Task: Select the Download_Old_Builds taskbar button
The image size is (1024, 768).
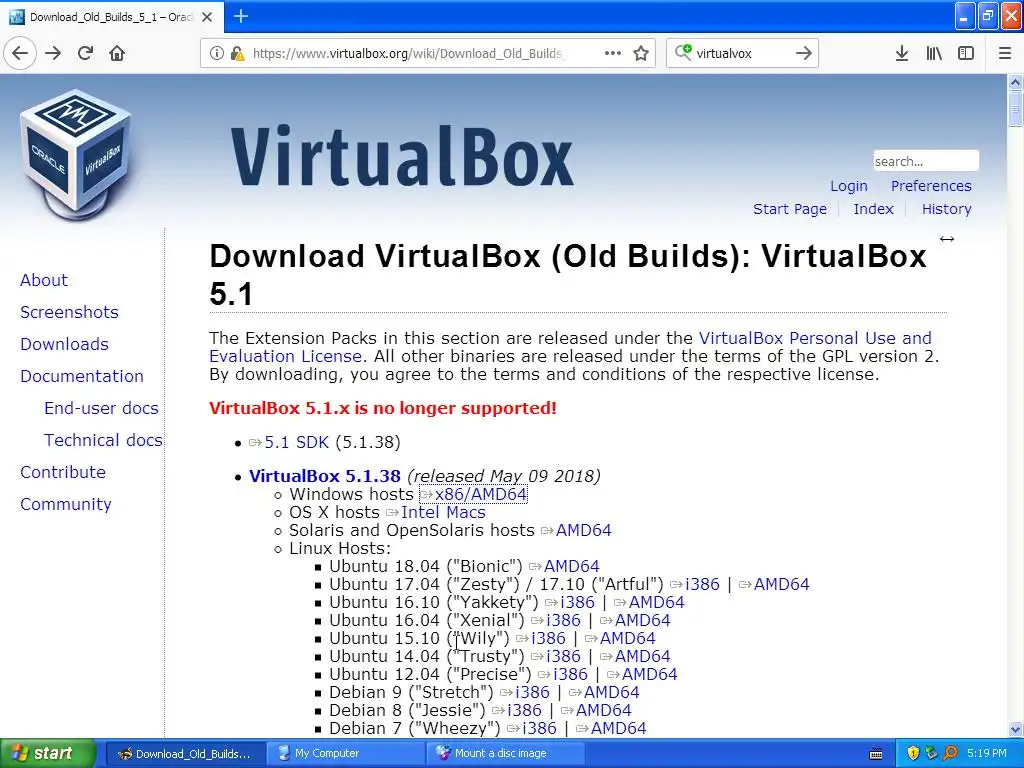Action: pyautogui.click(x=185, y=753)
